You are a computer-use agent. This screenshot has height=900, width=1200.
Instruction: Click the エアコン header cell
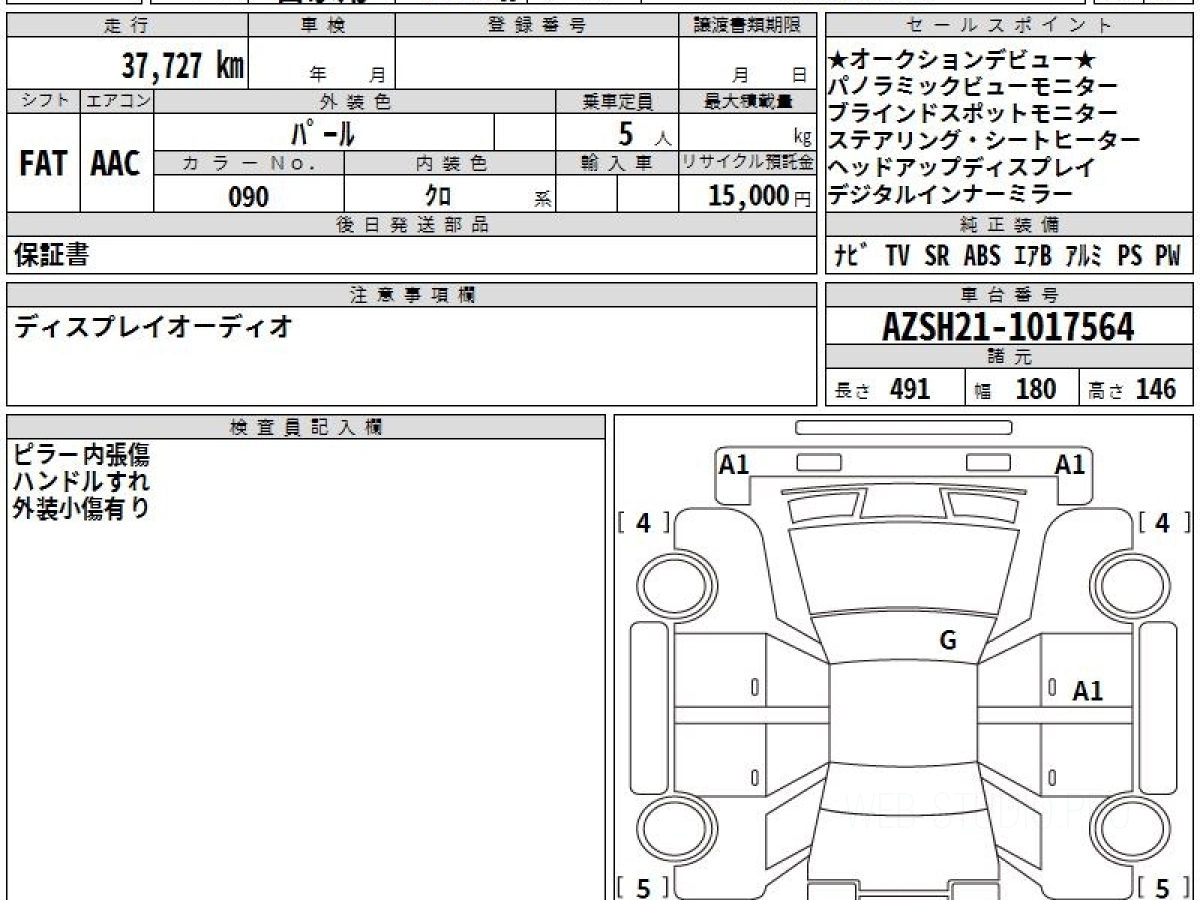pyautogui.click(x=116, y=101)
